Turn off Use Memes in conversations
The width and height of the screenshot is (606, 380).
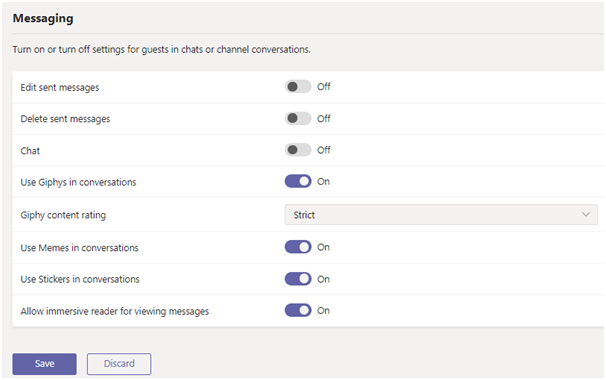(x=298, y=247)
